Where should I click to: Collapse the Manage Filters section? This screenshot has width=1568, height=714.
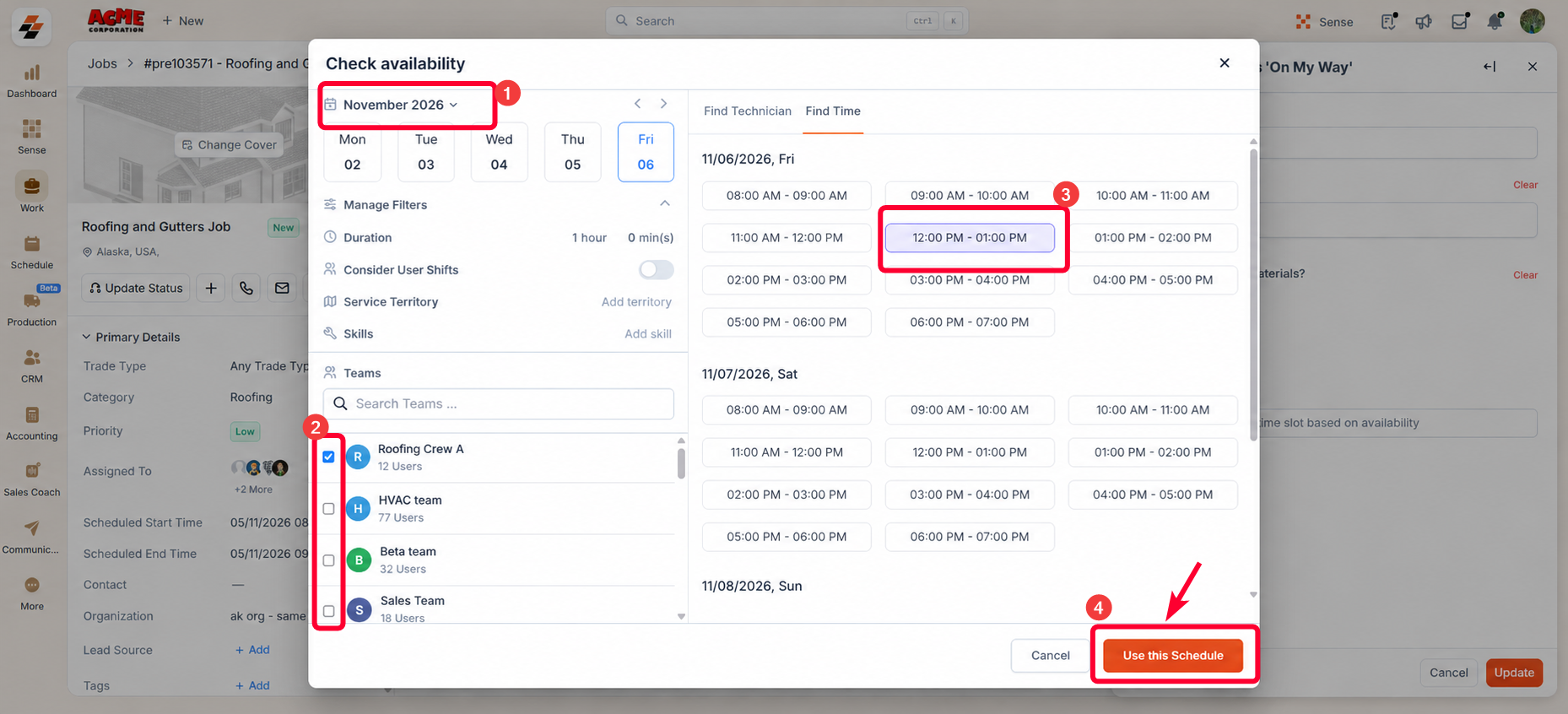coord(665,203)
